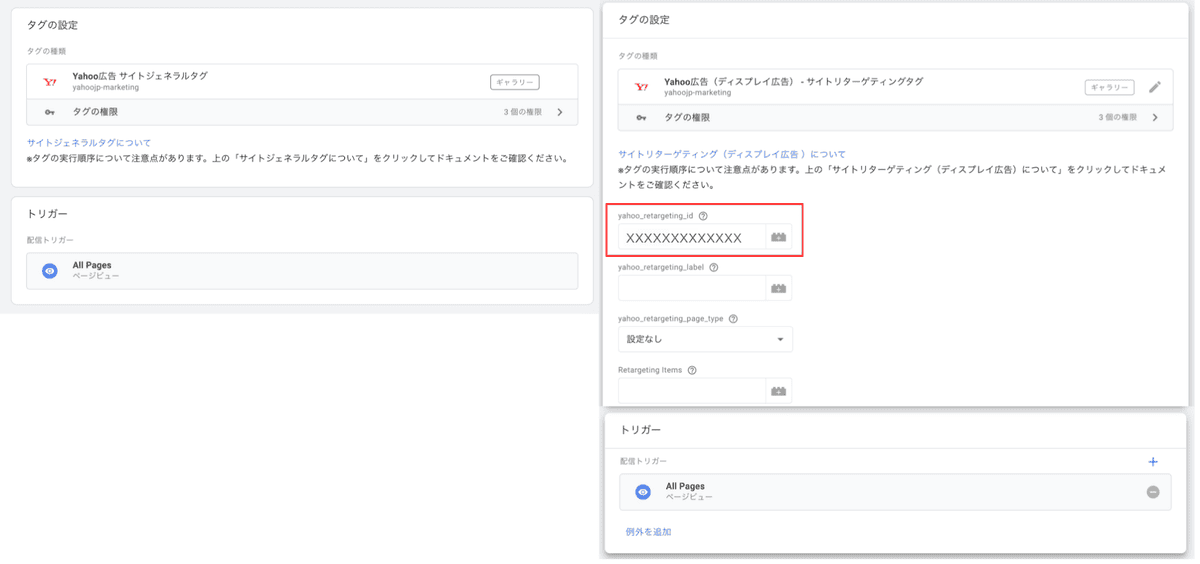This screenshot has width=1200, height=564.
Task: Click 'タグの設定' heading in left panel
Action: (x=52, y=25)
